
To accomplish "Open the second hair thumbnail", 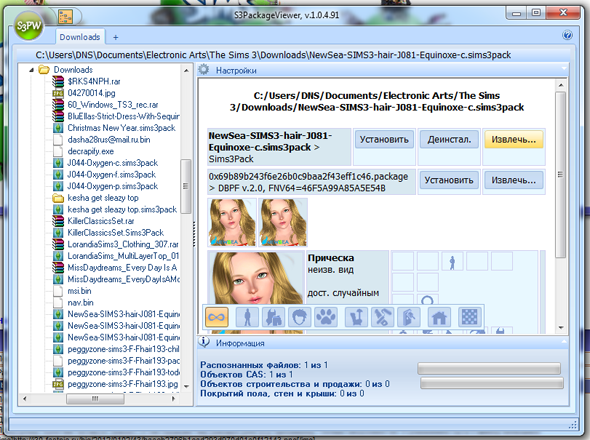I will click(283, 222).
